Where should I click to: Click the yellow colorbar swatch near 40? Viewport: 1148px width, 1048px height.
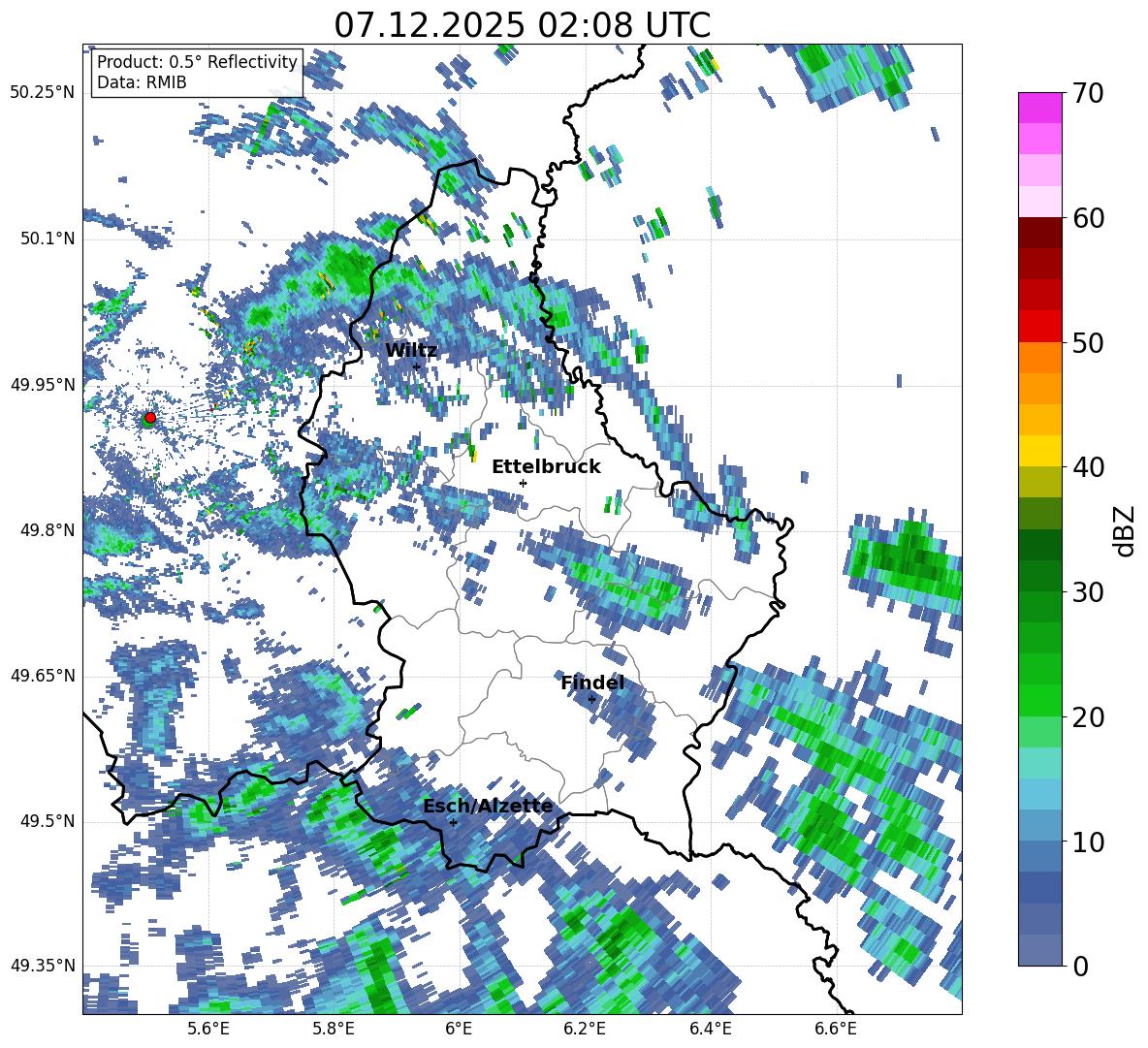(1039, 451)
